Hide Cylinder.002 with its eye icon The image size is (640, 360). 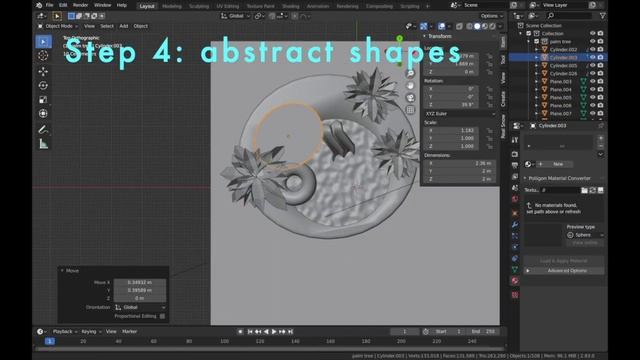point(593,49)
